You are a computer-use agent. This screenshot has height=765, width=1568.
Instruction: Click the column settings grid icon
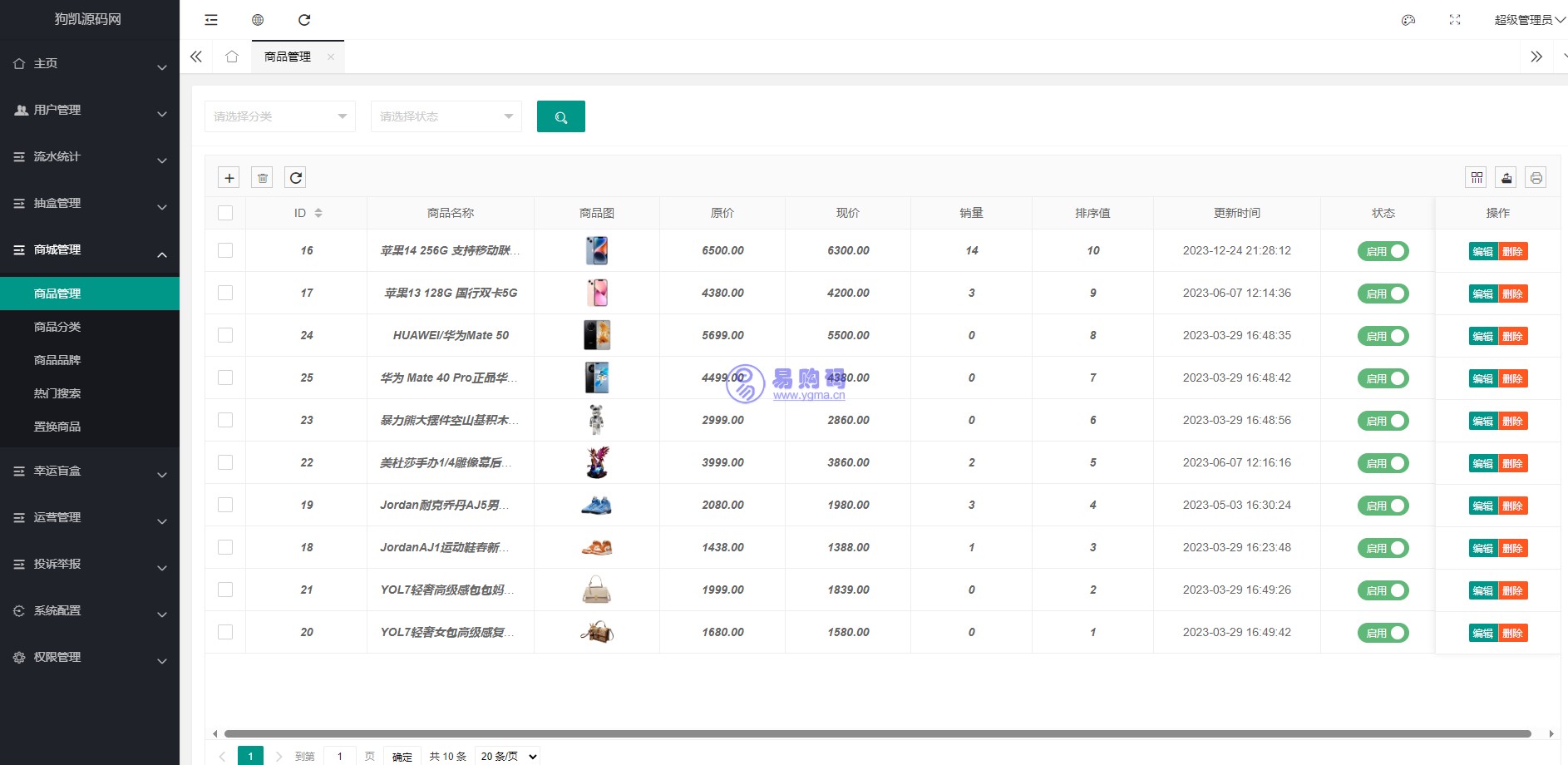coord(1477,177)
